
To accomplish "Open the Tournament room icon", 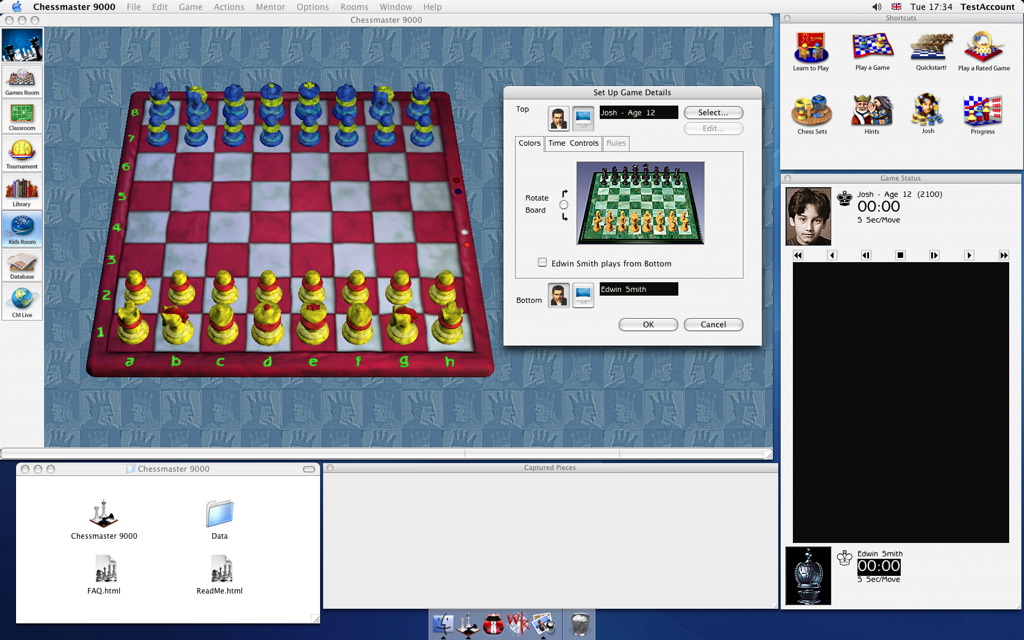I will [x=22, y=153].
